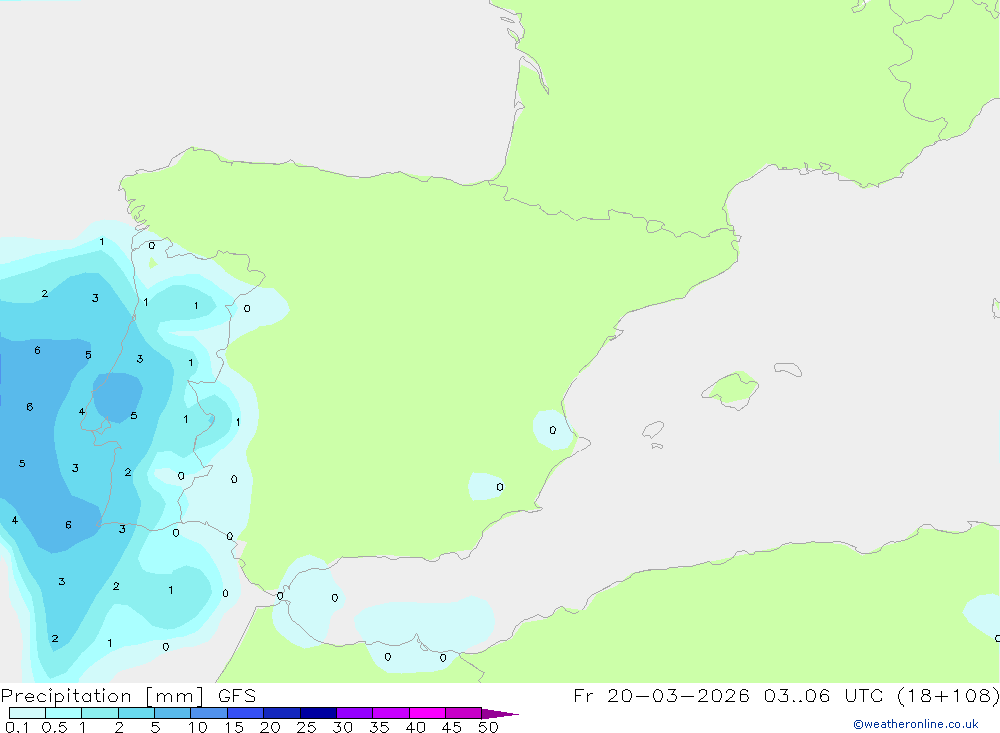The height and width of the screenshot is (733, 1000).
Task: Open the weatheronline.co.uk copyright link
Action: click(x=916, y=724)
